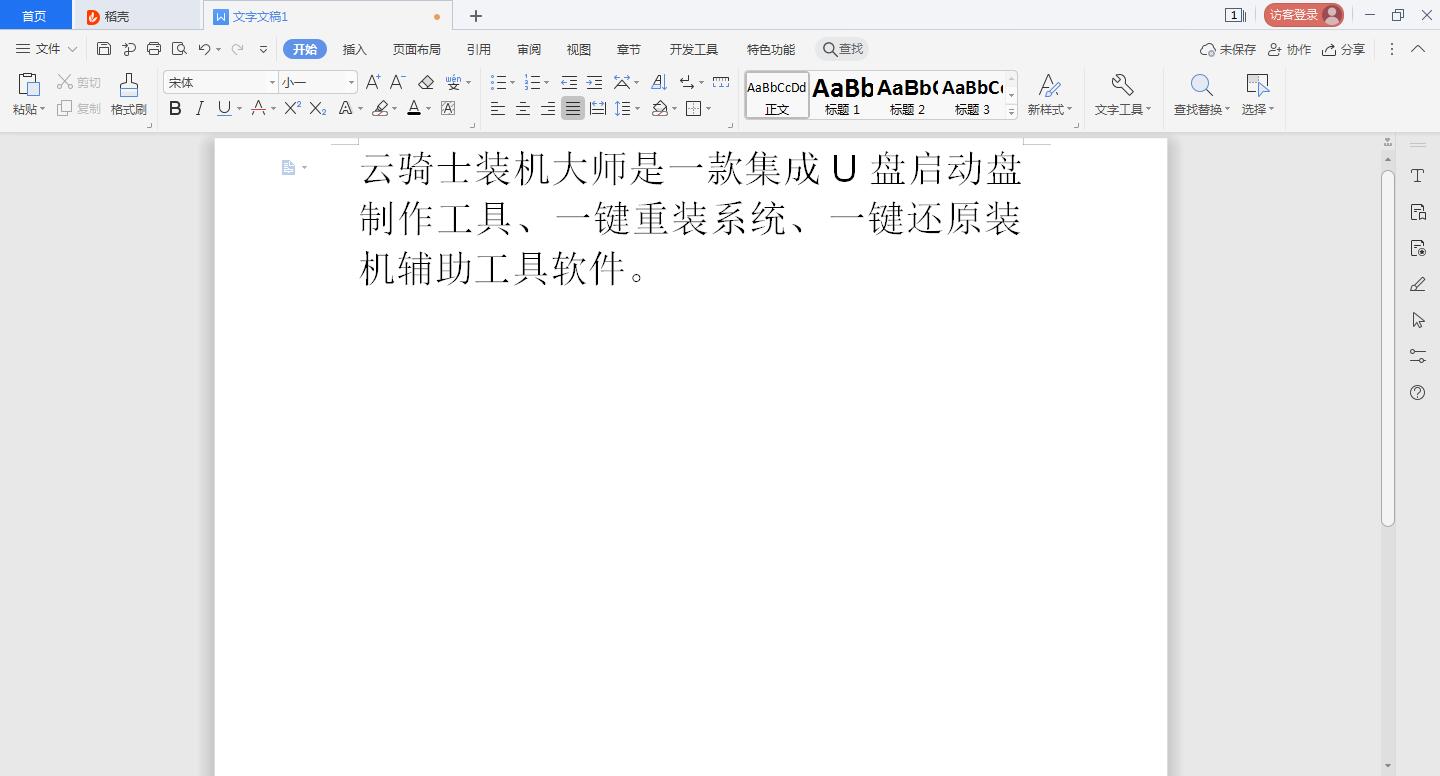Open the settings sliders icon in right sidebar

click(x=1417, y=356)
